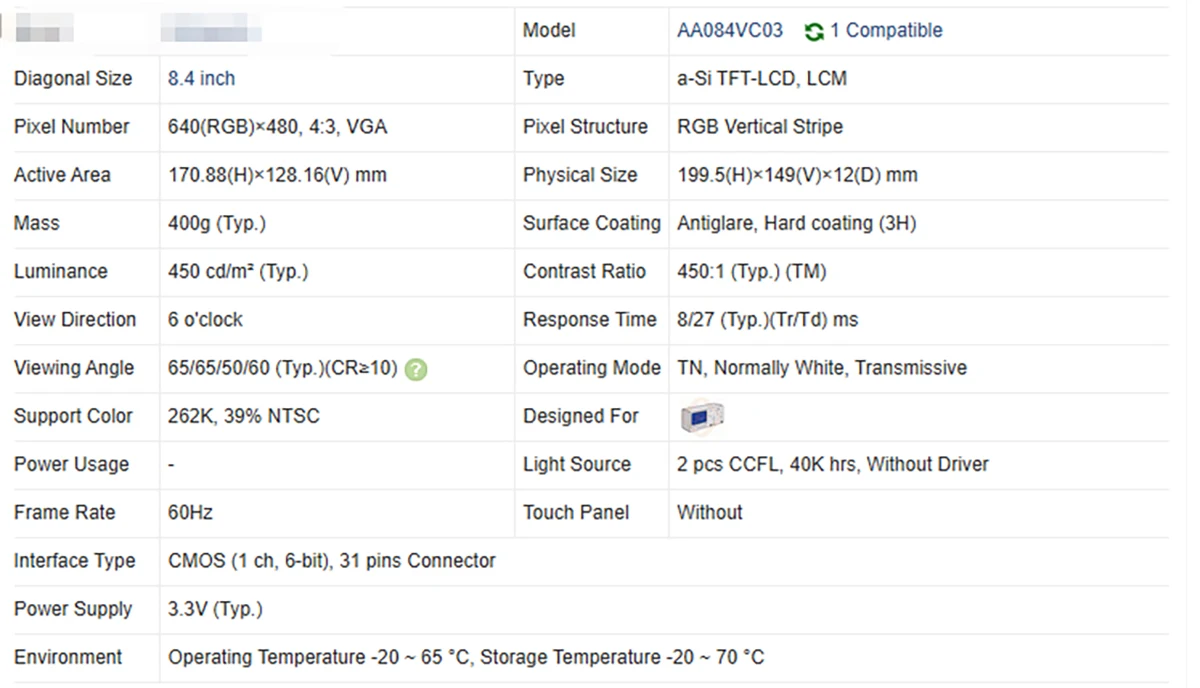
Task: Click the Light Source CCFL description
Action: tap(833, 464)
